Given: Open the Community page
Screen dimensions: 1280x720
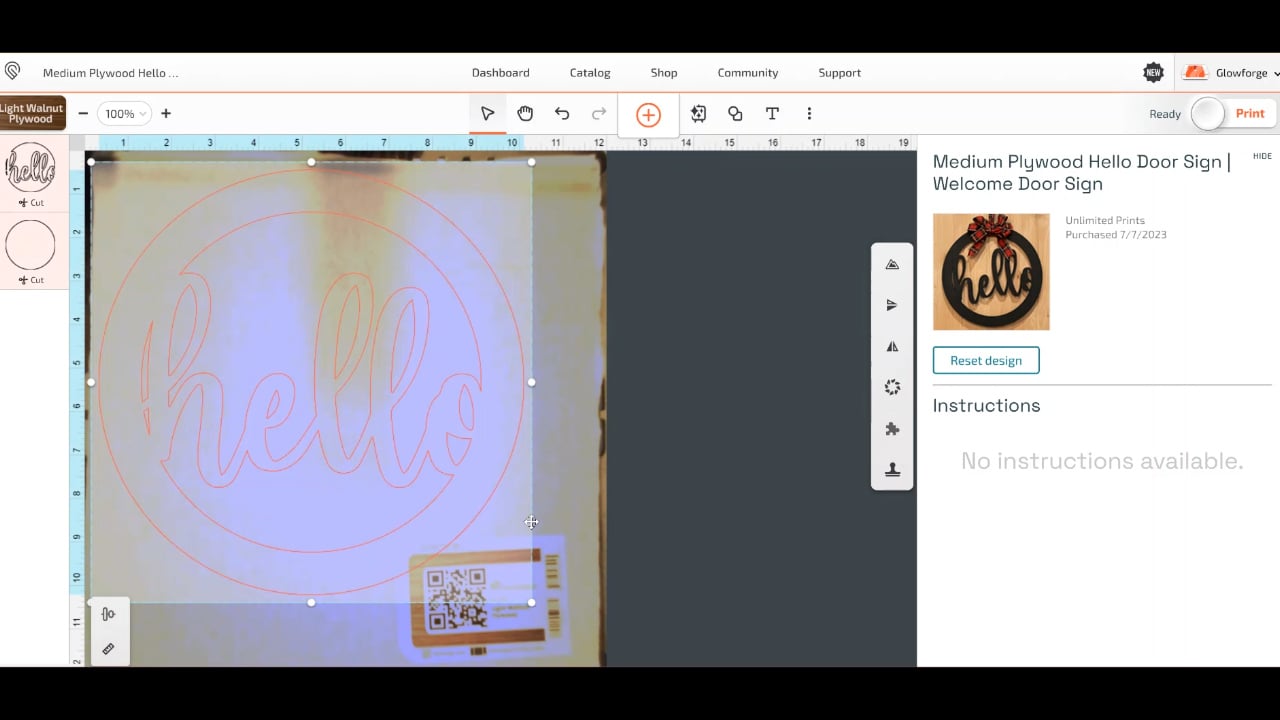Looking at the screenshot, I should point(748,73).
